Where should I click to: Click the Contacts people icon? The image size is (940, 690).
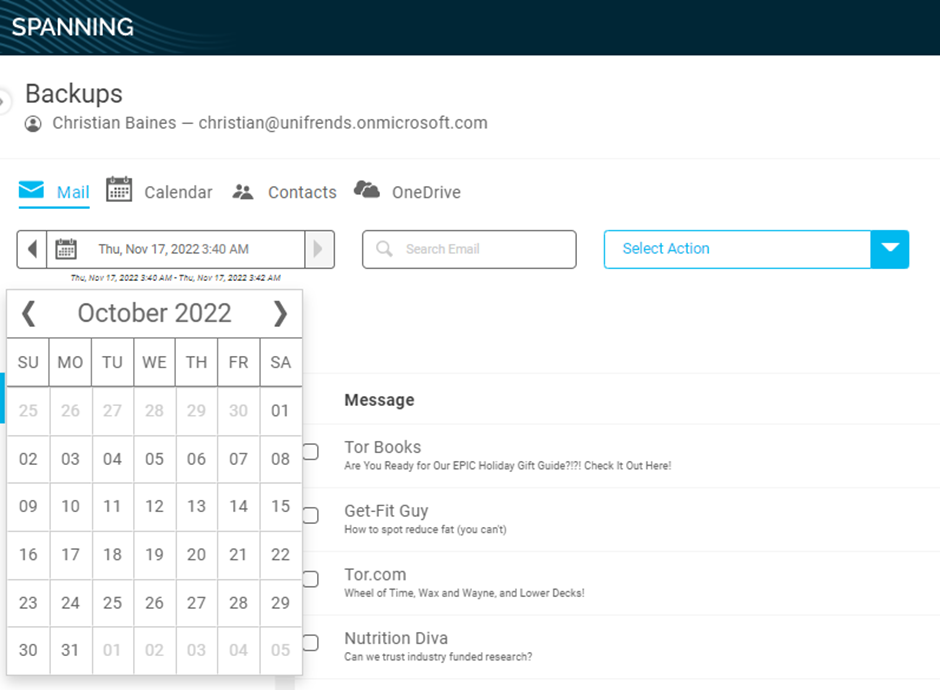(243, 192)
